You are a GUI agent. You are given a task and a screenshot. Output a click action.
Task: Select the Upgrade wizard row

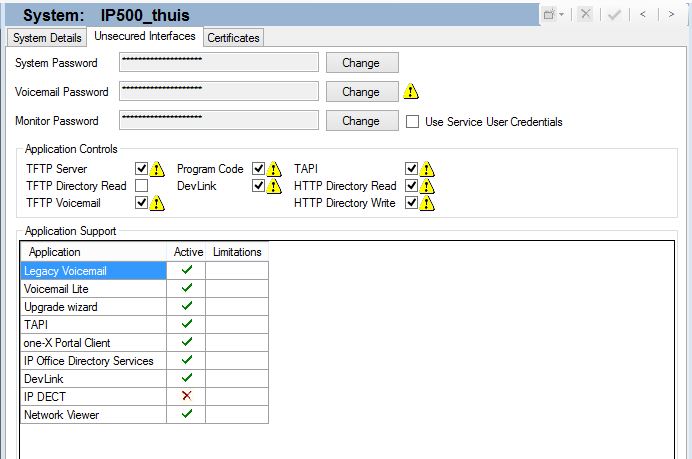point(144,307)
